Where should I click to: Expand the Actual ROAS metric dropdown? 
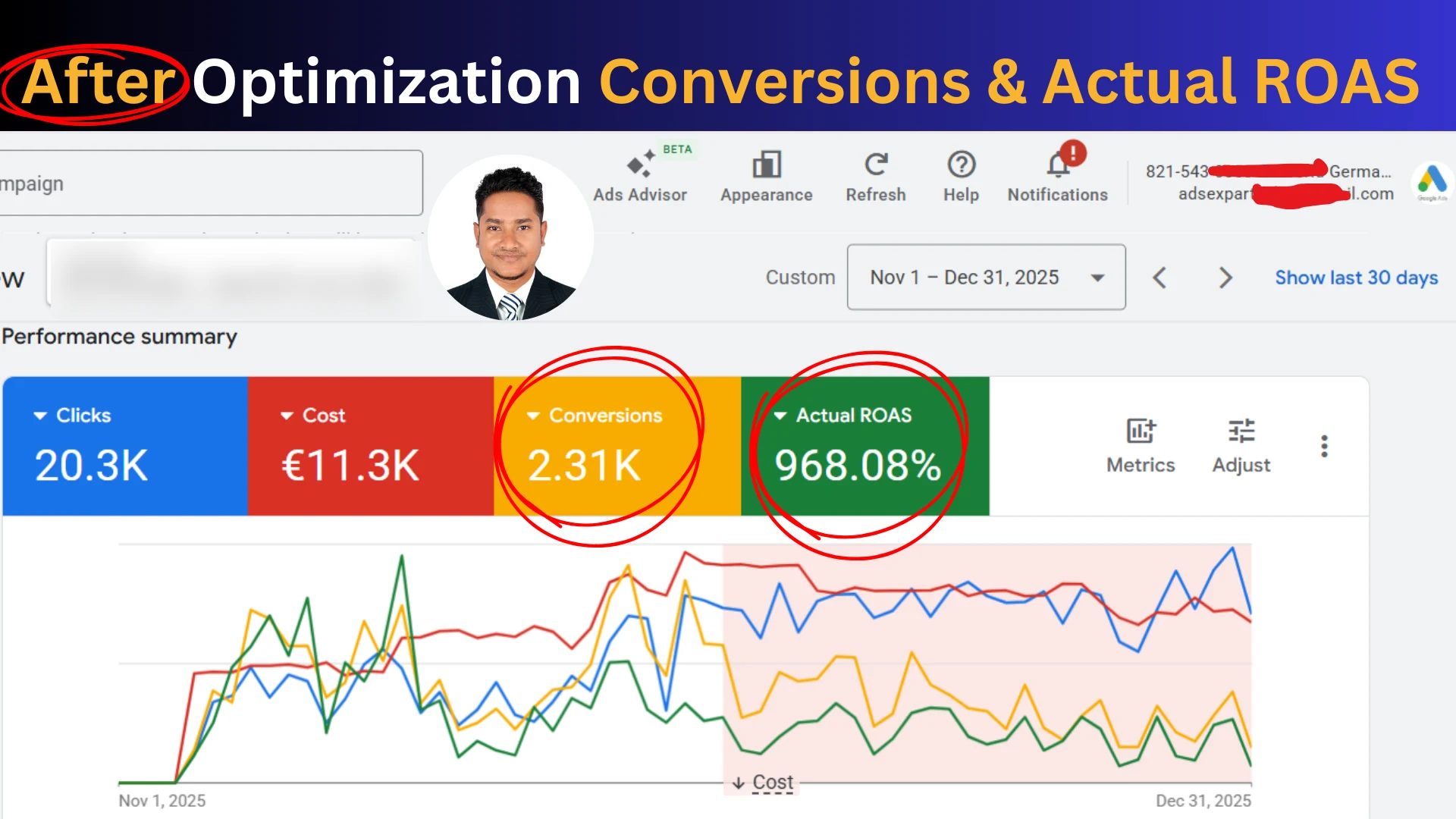click(x=780, y=416)
